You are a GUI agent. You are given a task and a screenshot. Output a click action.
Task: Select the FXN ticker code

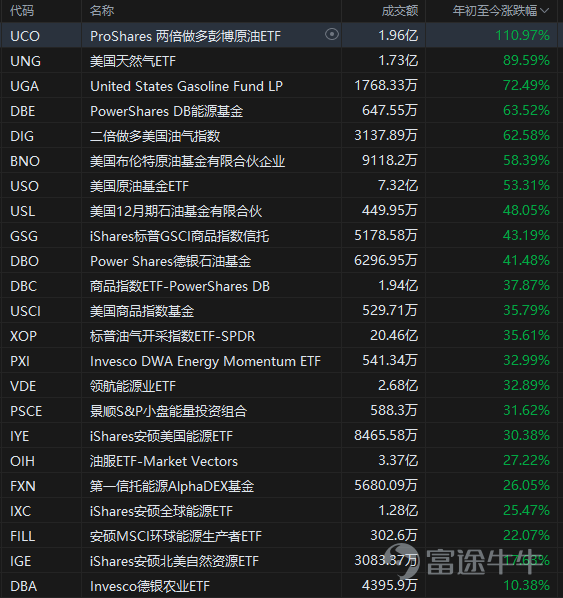tap(23, 486)
